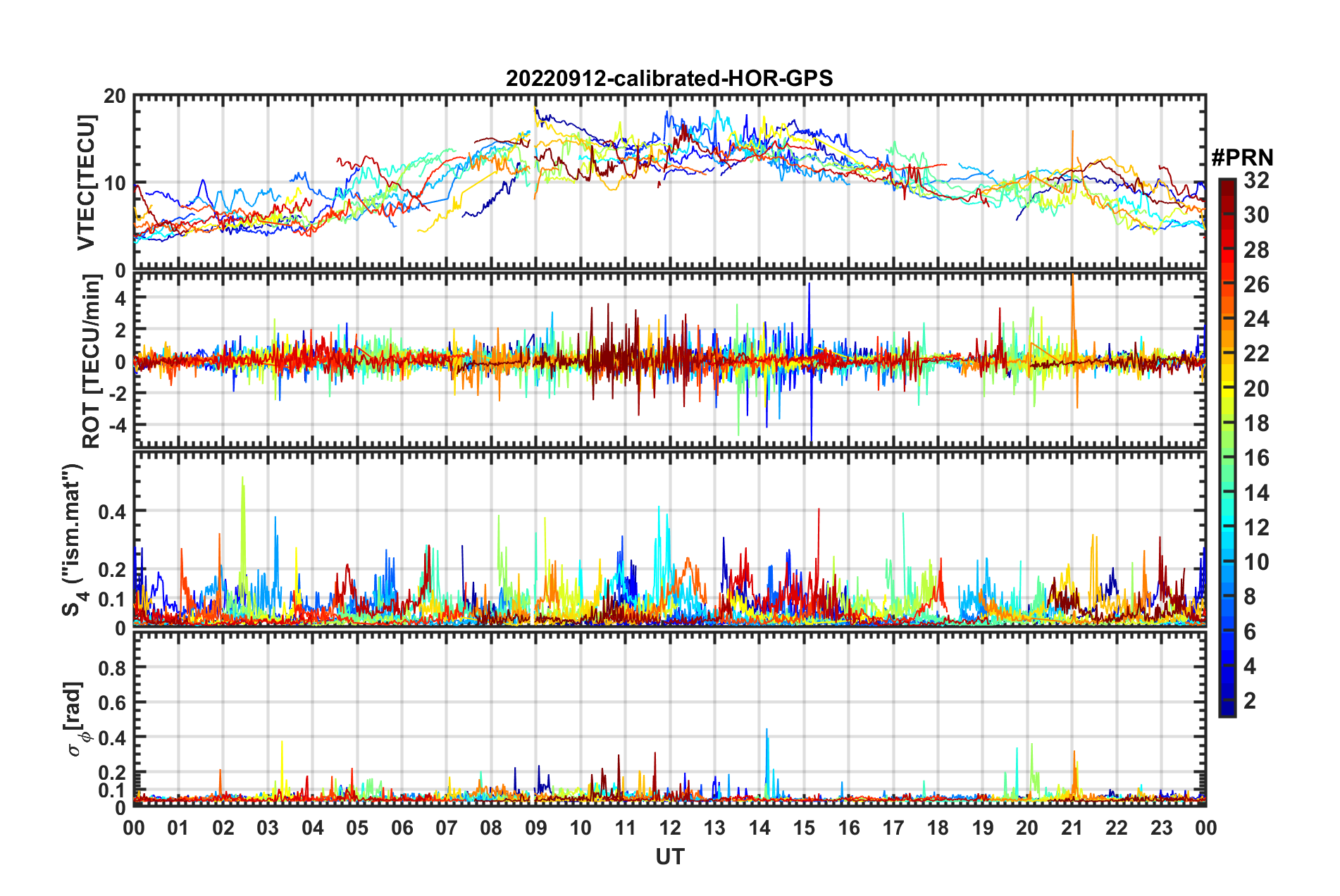
Task: Click the plot title 20220912-calibrated-HOR-GPS
Action: [669, 78]
